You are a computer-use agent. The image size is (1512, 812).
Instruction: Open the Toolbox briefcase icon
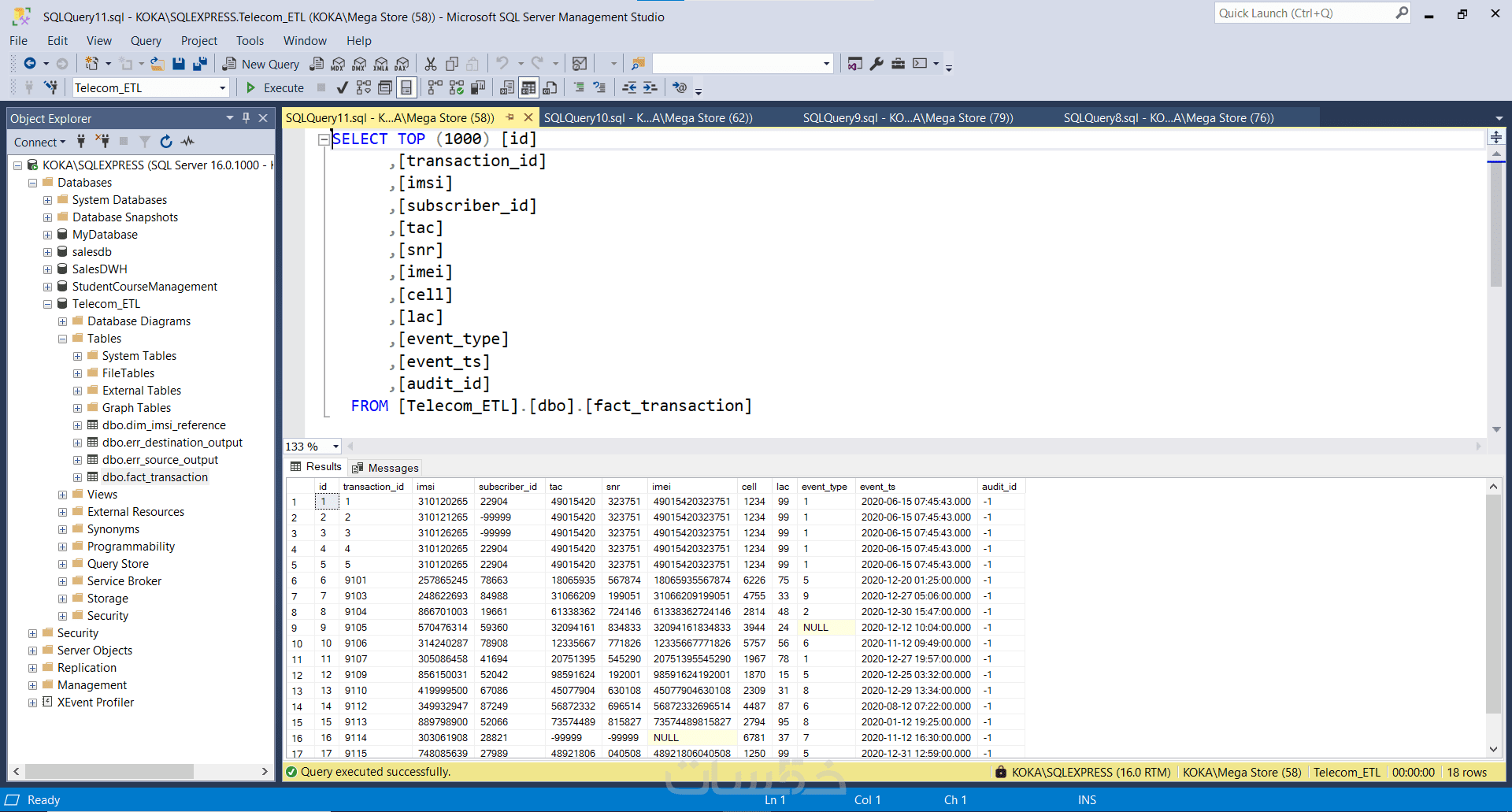(x=898, y=64)
